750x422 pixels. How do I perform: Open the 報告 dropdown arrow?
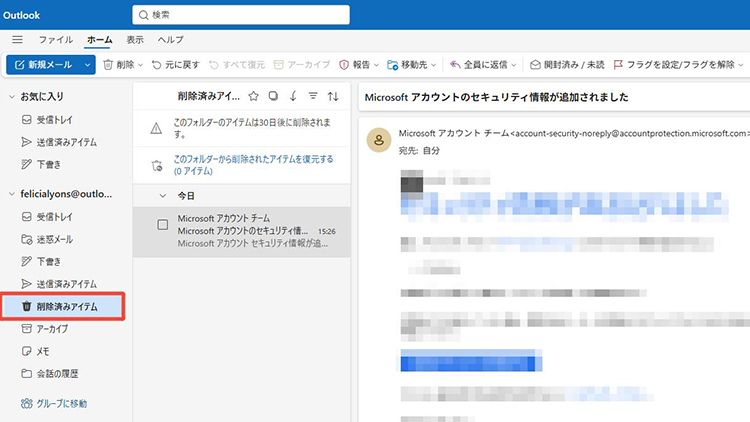376,65
